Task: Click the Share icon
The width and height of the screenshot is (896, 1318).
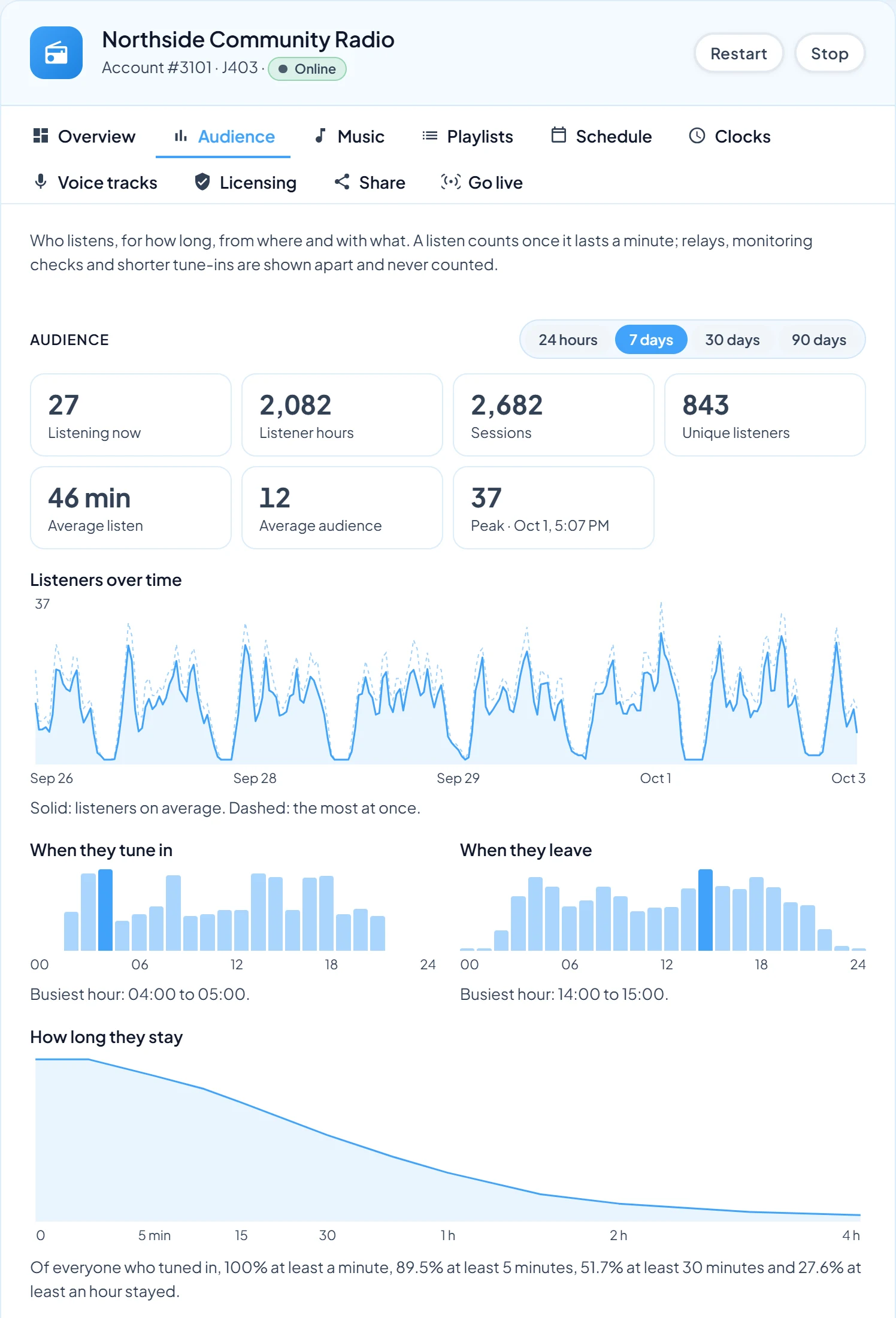Action: [x=342, y=182]
